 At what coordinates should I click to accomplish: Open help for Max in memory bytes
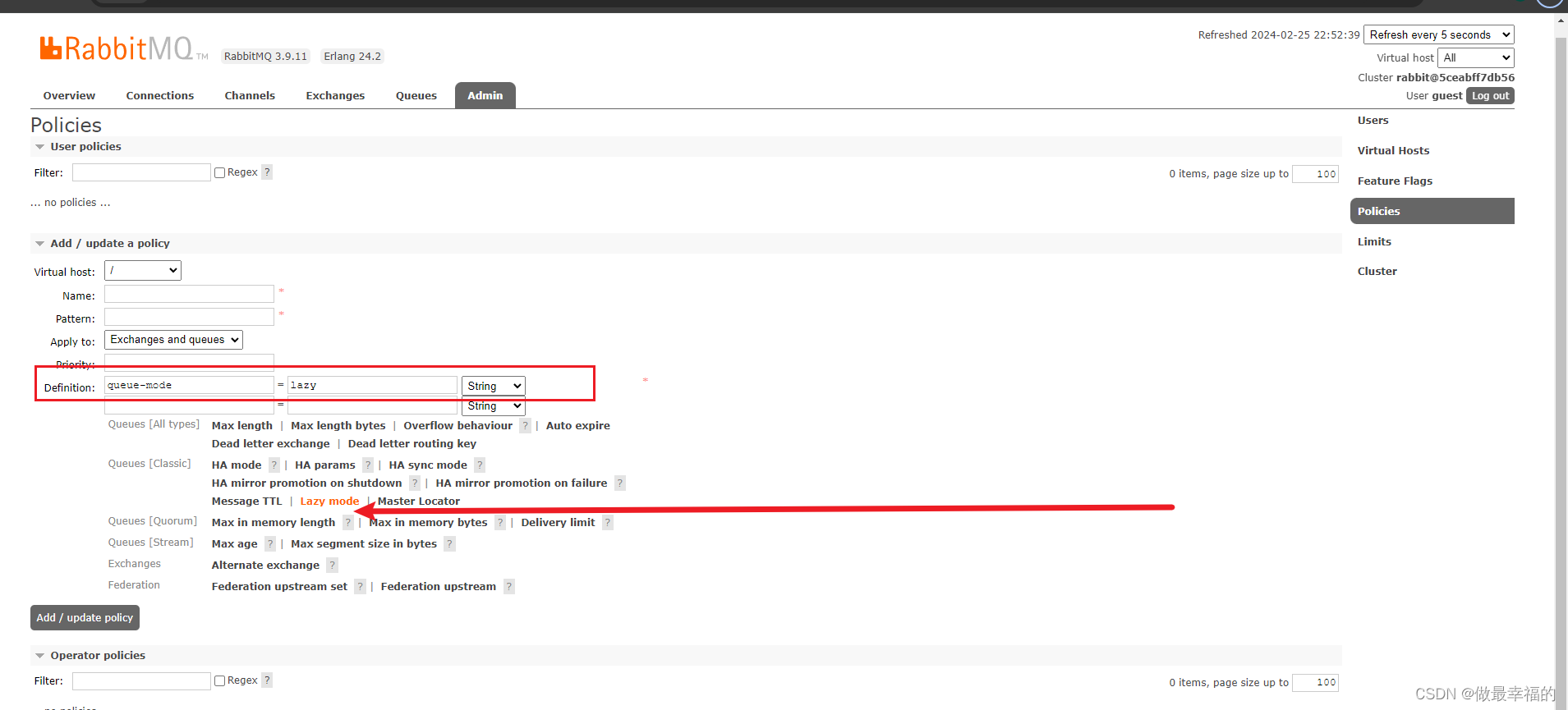pos(500,523)
